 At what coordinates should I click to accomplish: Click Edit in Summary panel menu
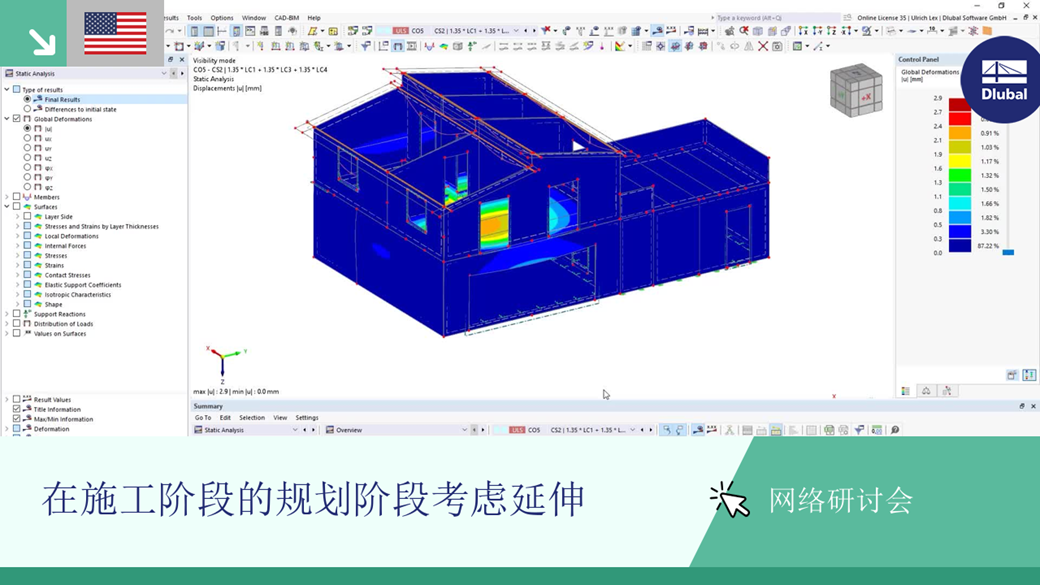(x=226, y=418)
